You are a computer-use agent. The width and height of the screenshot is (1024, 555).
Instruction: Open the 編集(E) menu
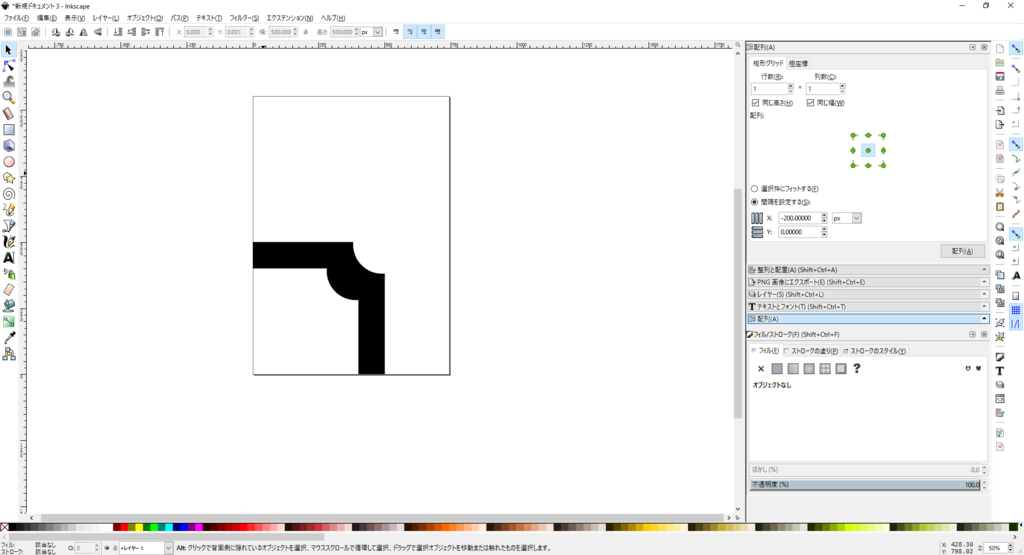point(46,18)
